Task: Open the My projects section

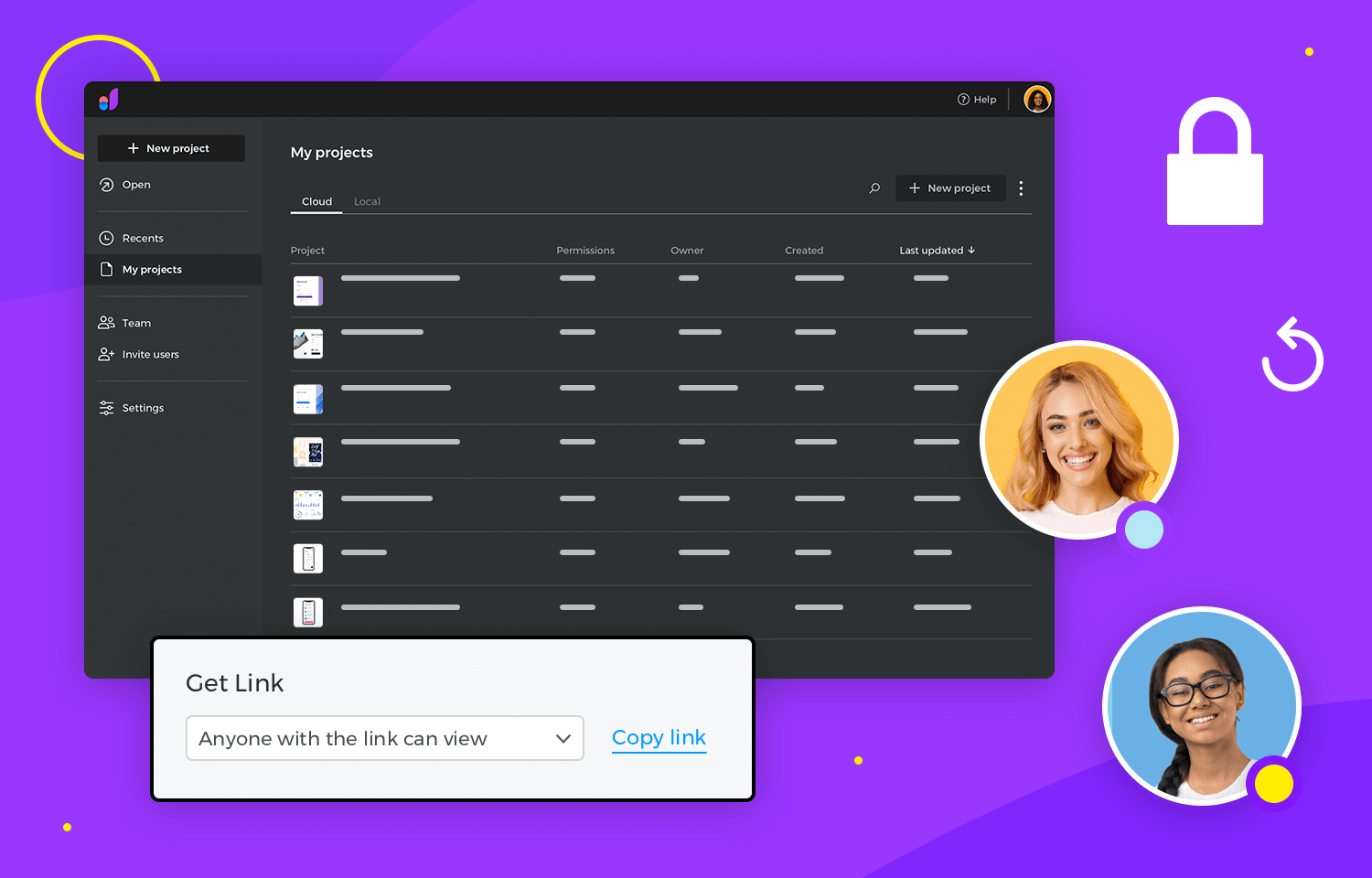Action: pos(152,269)
